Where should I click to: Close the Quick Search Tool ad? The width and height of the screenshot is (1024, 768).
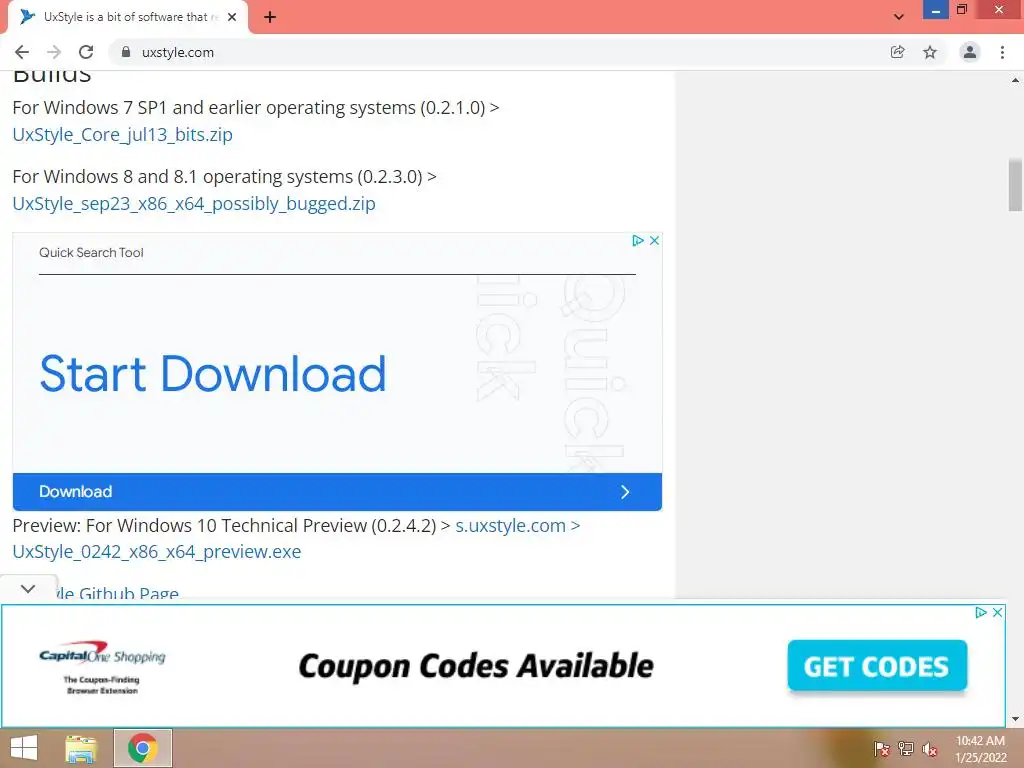[x=654, y=240]
